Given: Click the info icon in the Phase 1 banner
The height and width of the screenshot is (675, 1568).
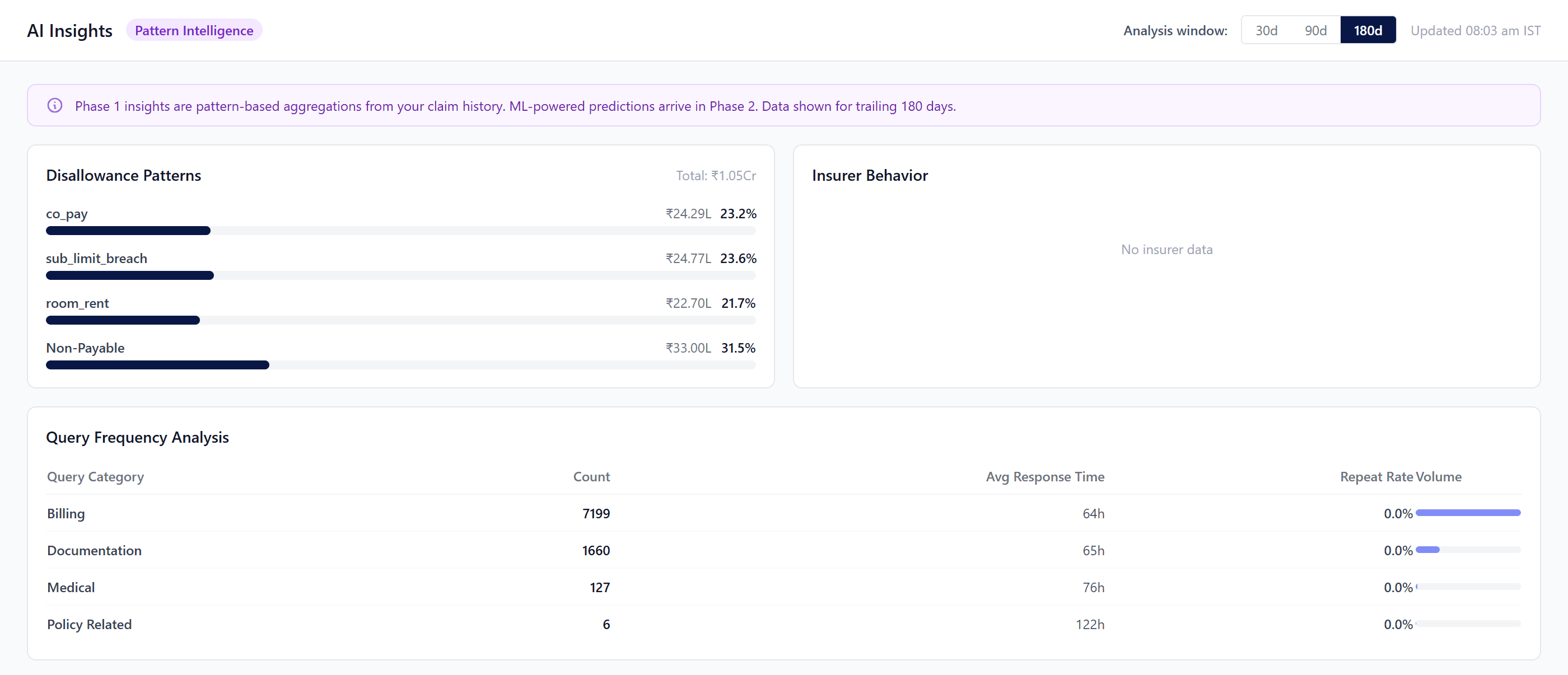Looking at the screenshot, I should click(55, 105).
